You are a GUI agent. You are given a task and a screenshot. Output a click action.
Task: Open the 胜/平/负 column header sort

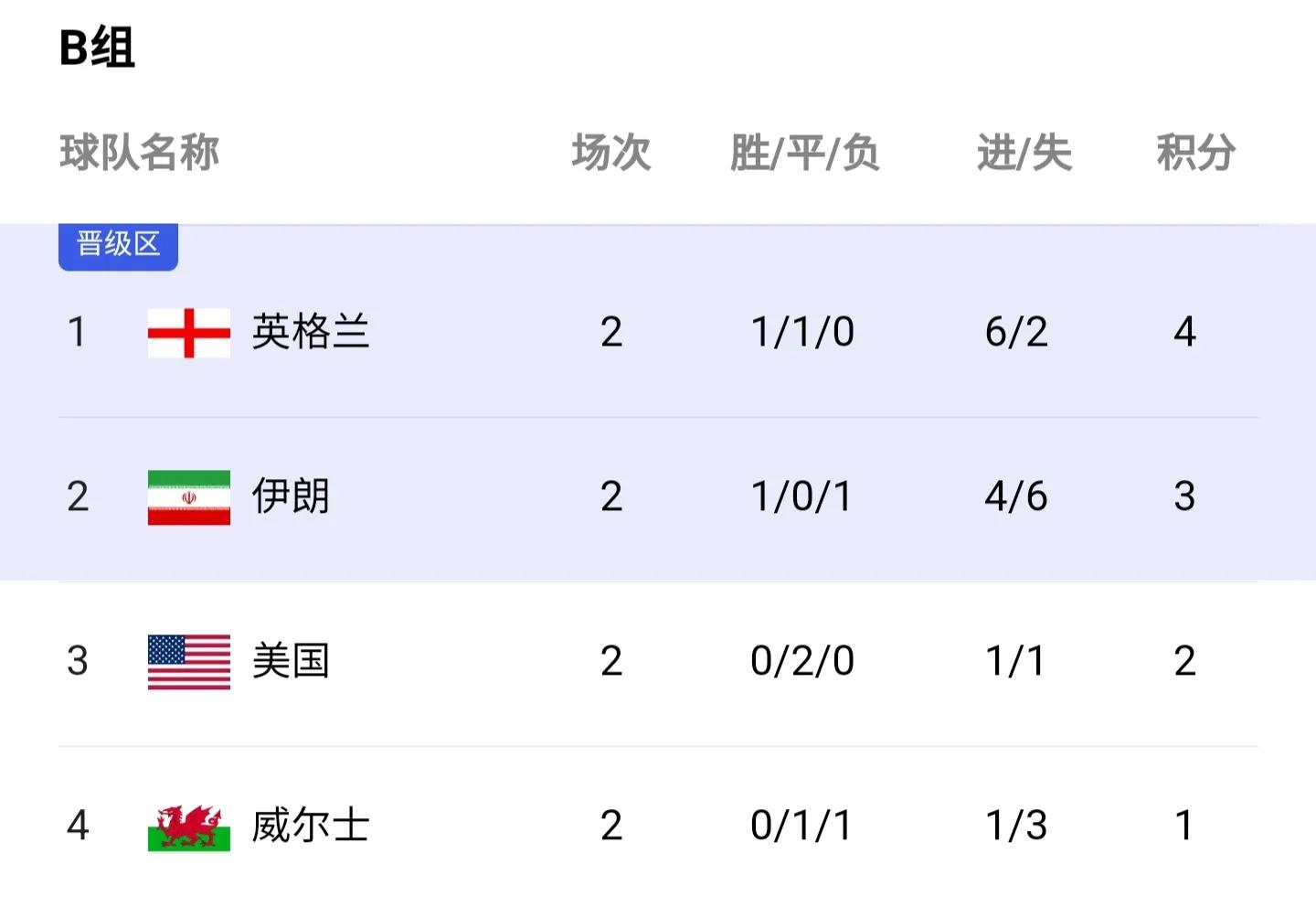pyautogui.click(x=804, y=154)
